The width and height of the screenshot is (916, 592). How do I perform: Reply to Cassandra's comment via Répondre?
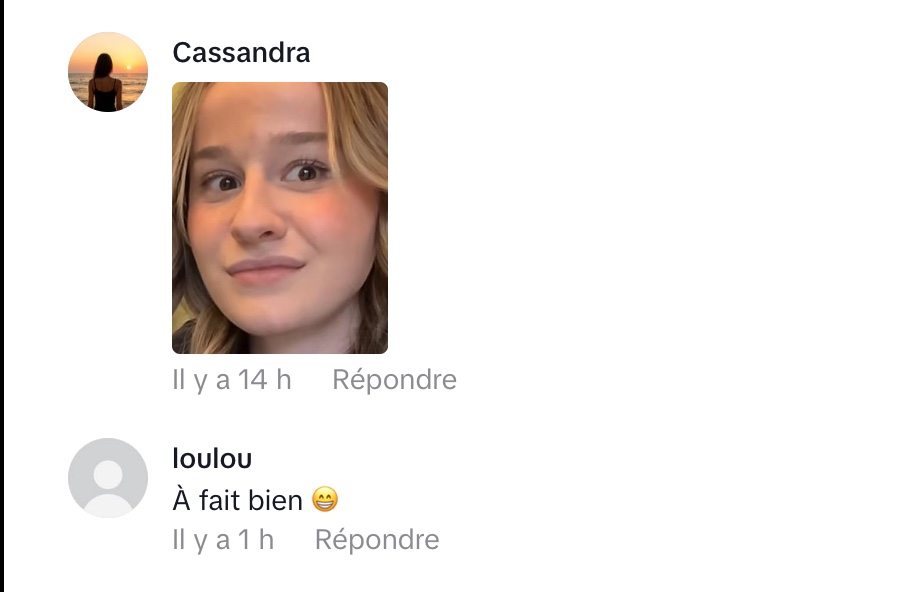394,380
